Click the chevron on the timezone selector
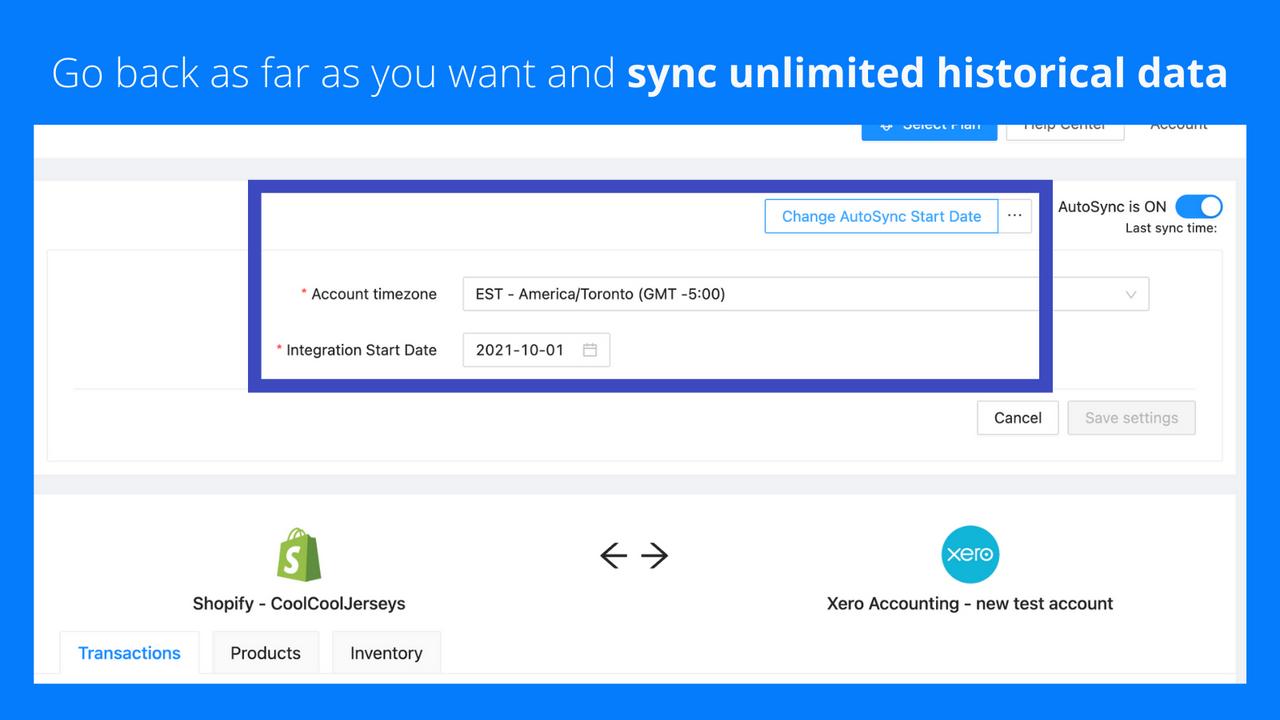 pyautogui.click(x=1130, y=293)
